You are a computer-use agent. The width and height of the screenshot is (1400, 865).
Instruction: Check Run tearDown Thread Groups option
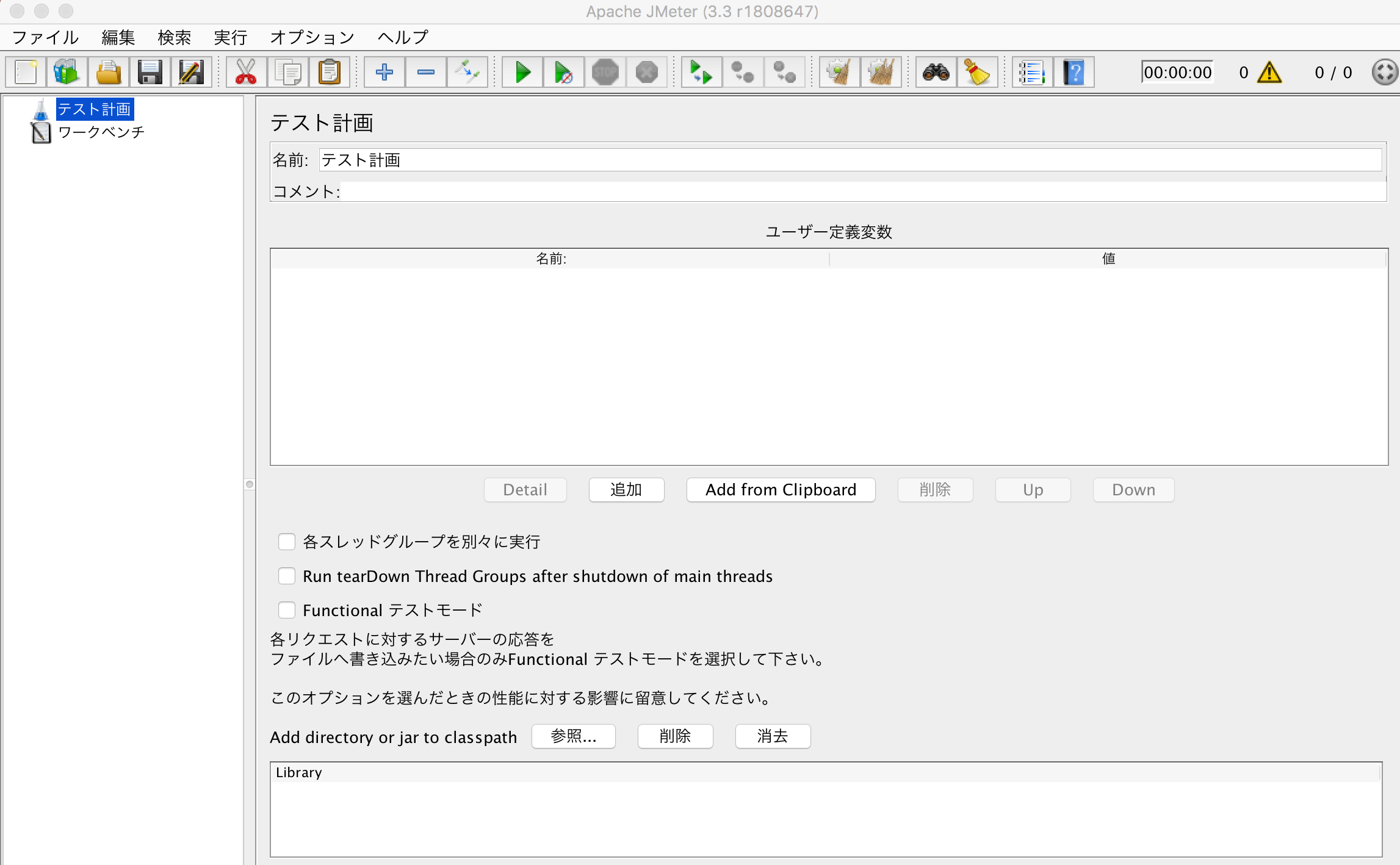pos(287,576)
